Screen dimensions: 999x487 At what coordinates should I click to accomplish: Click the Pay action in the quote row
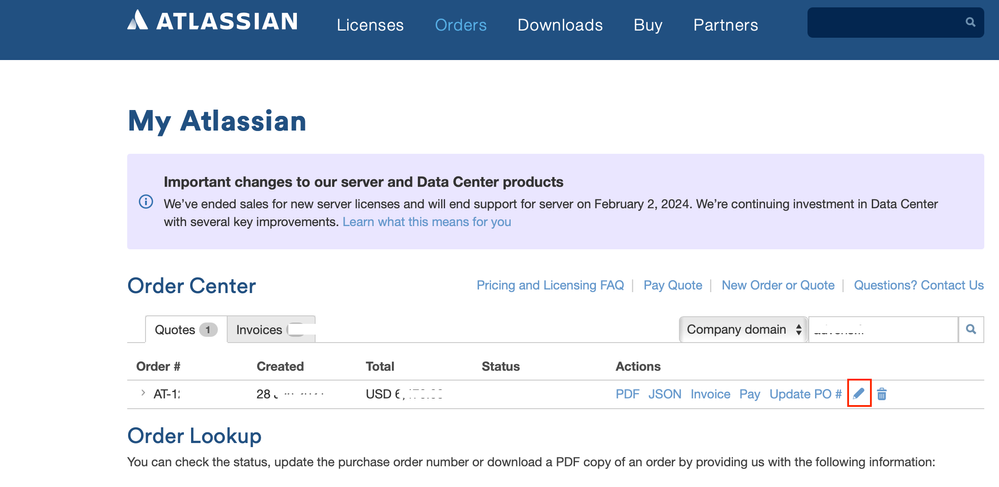(750, 394)
